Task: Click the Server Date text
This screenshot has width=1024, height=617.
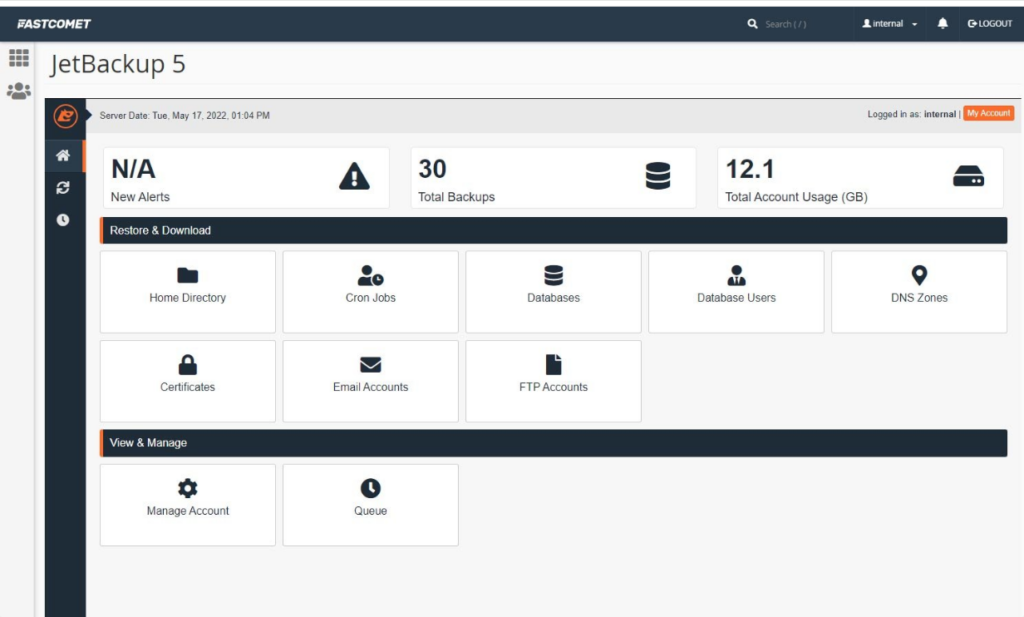Action: (x=185, y=116)
